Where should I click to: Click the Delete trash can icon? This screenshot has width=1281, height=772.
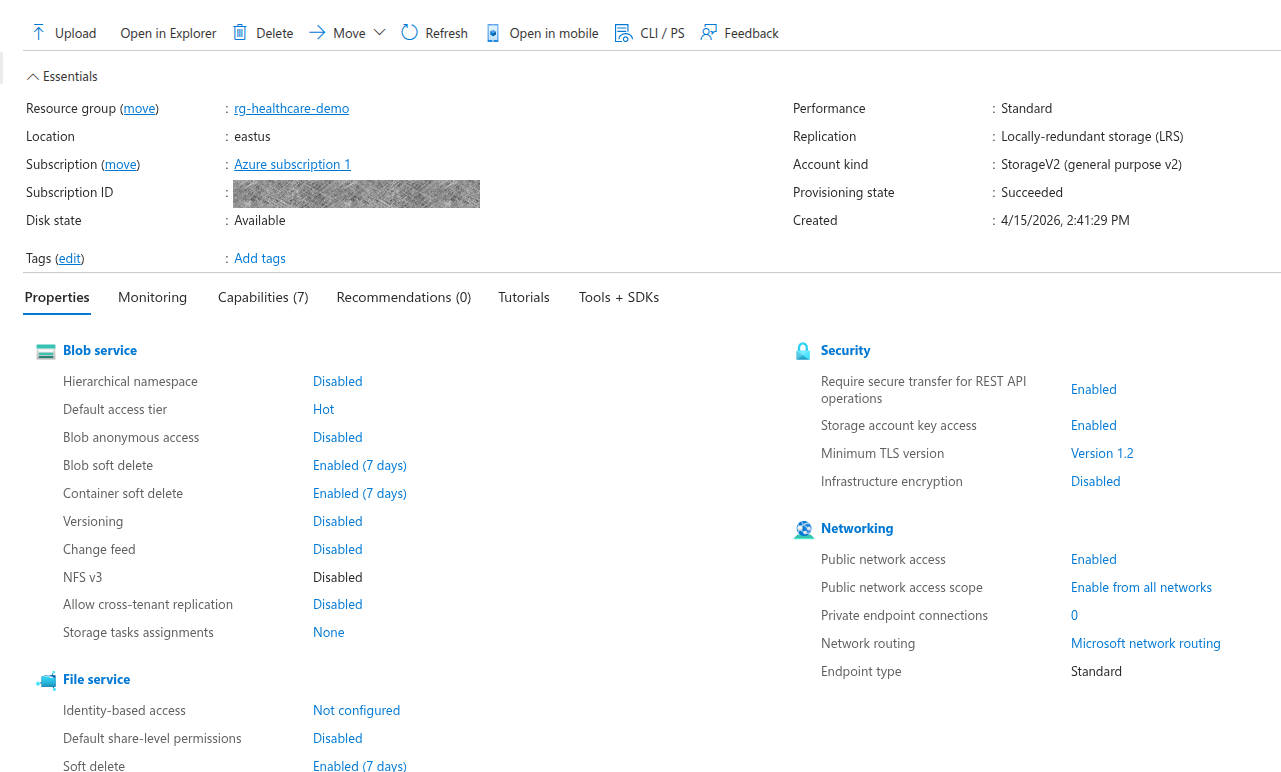pos(240,33)
